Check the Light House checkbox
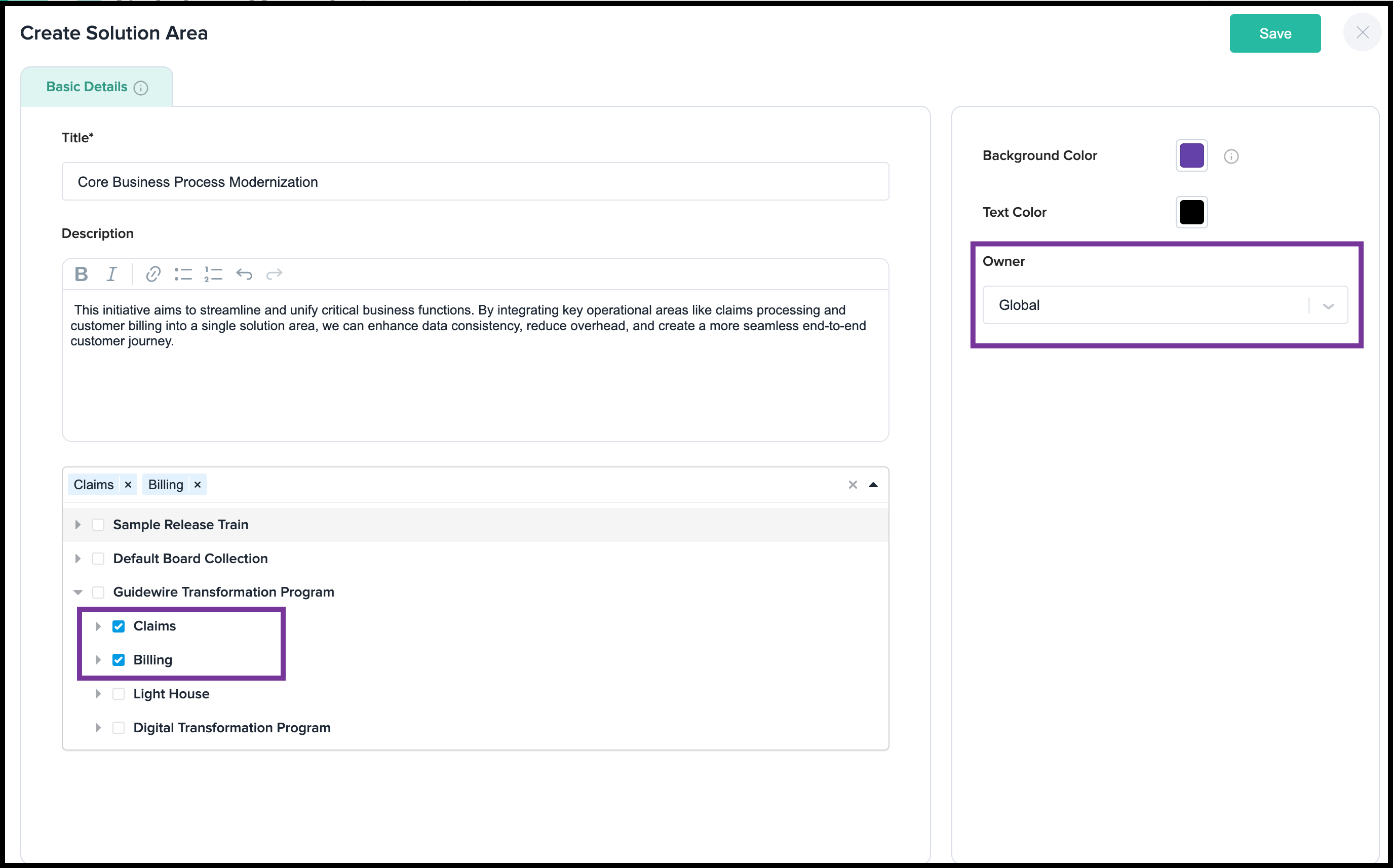 119,693
